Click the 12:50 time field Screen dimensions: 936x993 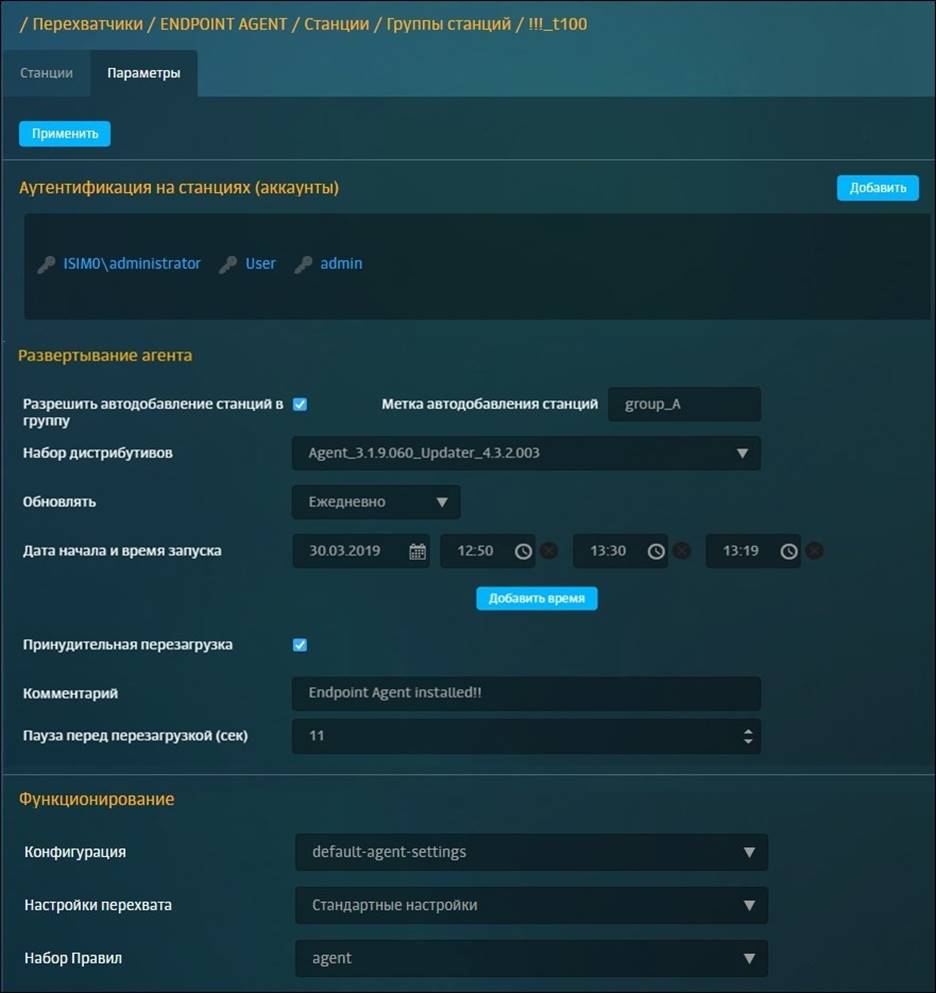[488, 551]
